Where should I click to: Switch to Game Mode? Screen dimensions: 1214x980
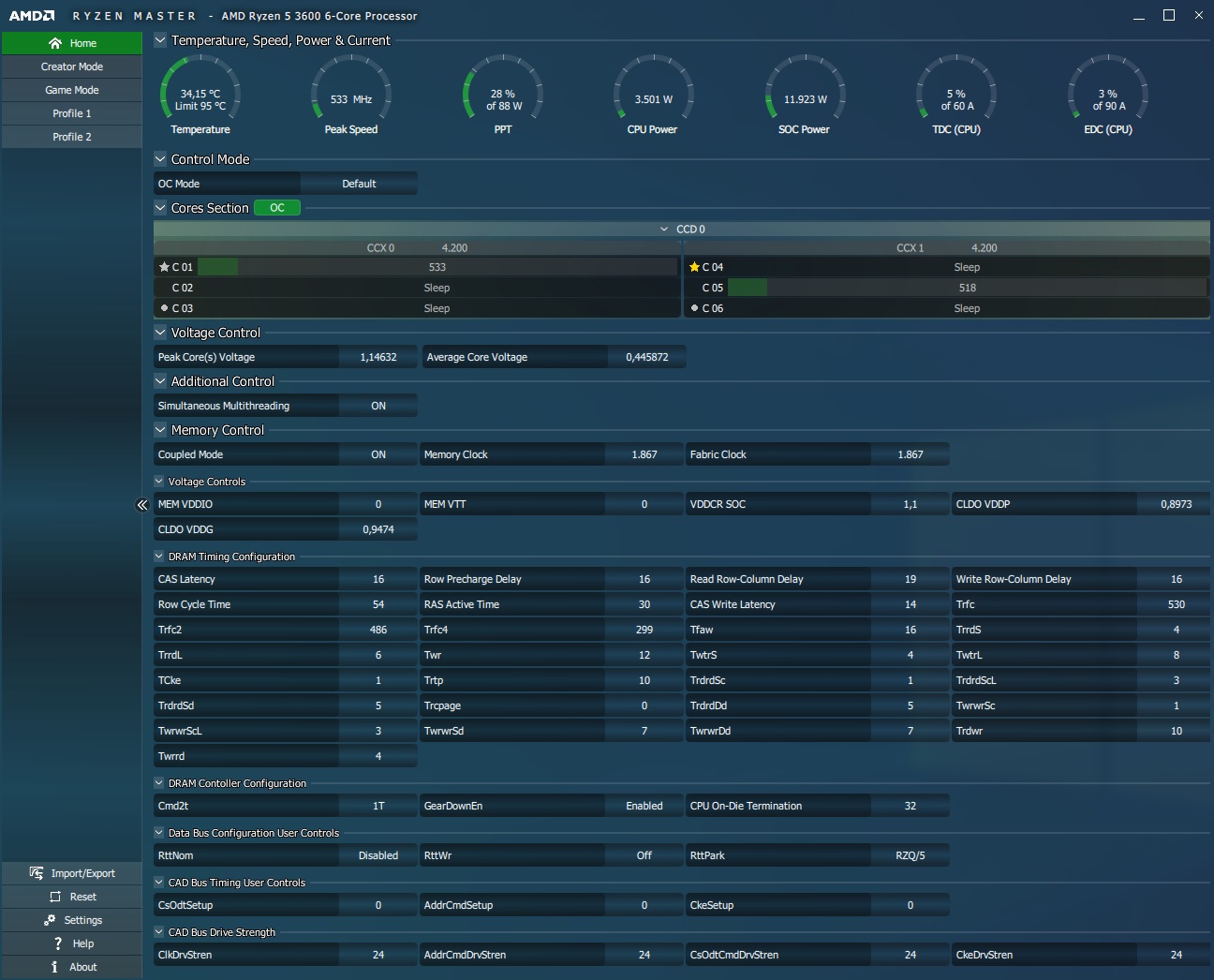click(72, 90)
